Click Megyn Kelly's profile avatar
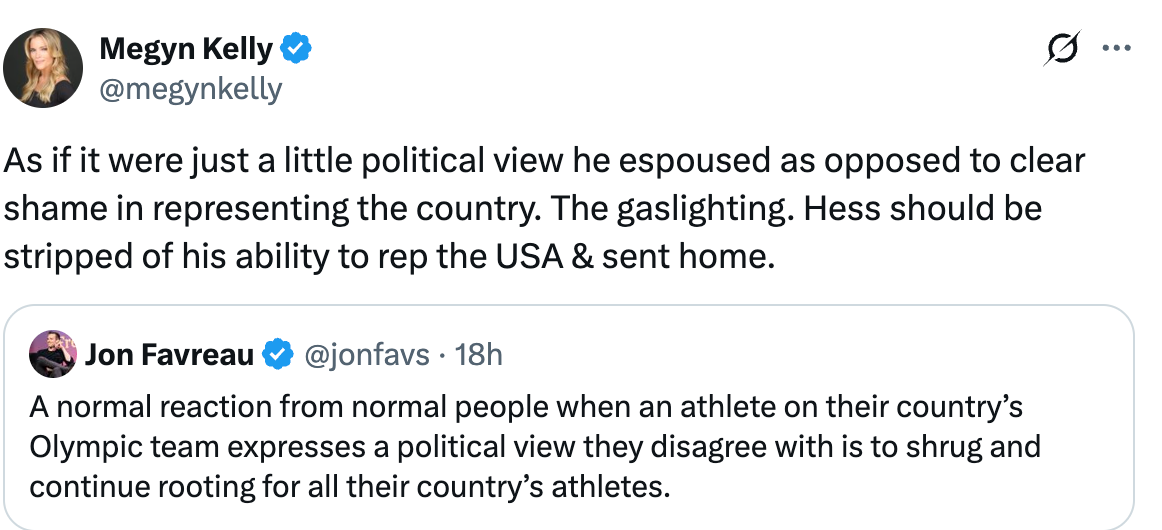 click(x=44, y=68)
